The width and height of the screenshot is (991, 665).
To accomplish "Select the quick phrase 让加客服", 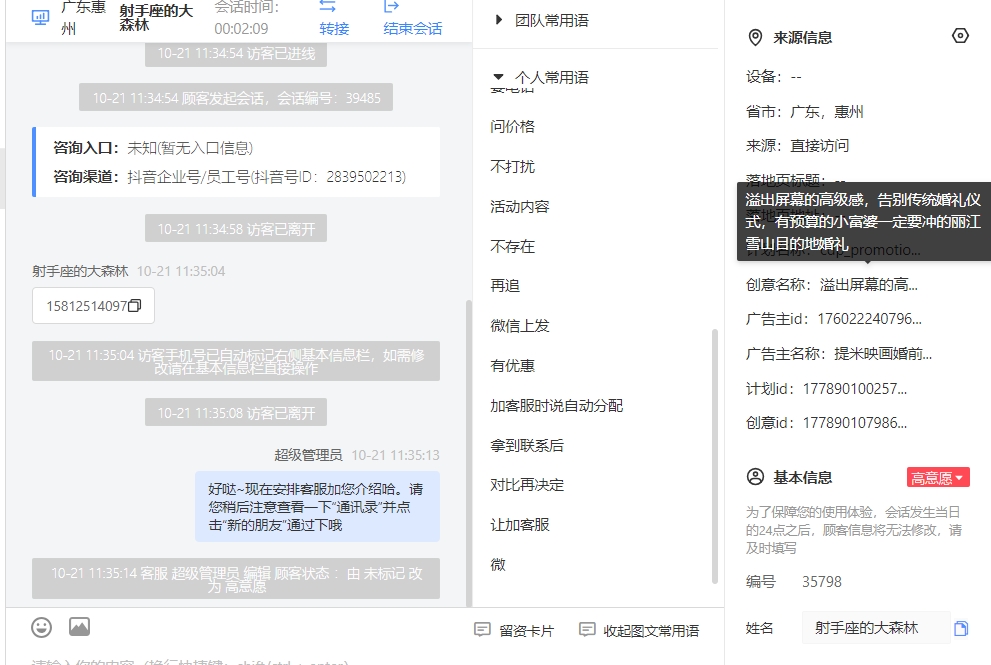I will click(520, 525).
